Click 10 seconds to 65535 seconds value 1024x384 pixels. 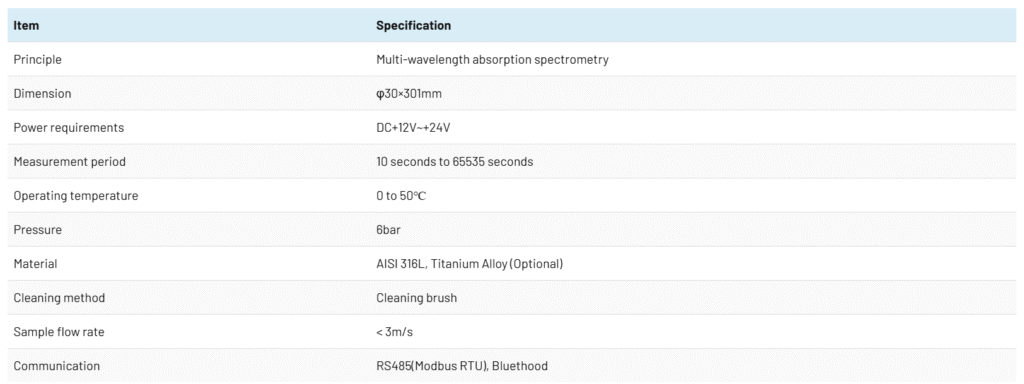click(x=455, y=161)
